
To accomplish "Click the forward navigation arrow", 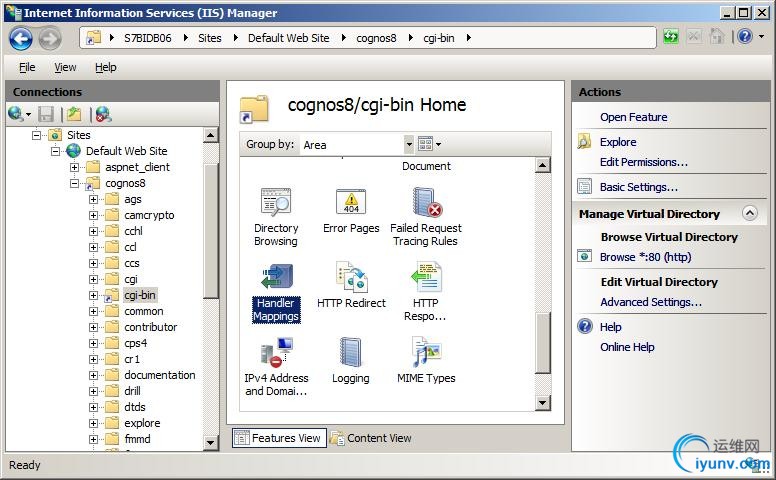I will pyautogui.click(x=50, y=38).
